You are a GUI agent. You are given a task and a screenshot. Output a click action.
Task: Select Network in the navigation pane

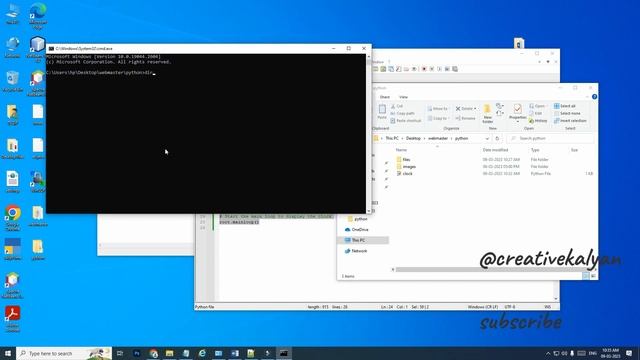point(359,251)
